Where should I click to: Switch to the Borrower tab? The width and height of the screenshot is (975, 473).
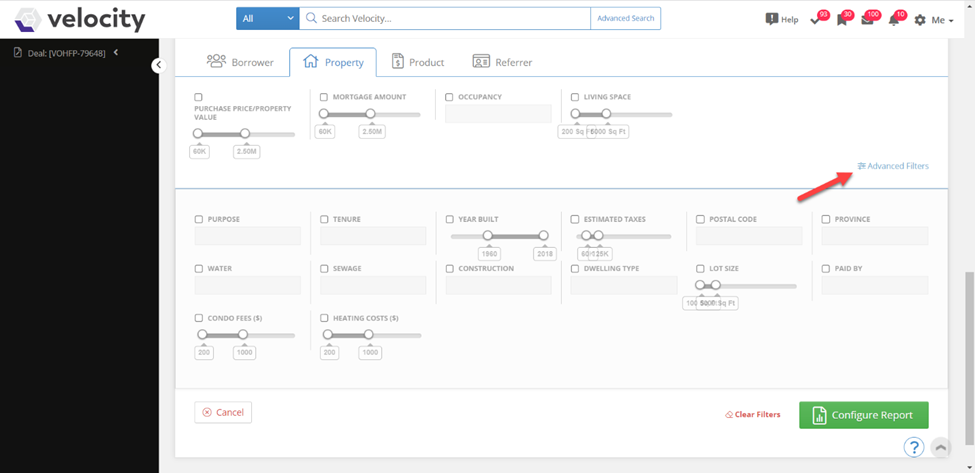240,62
